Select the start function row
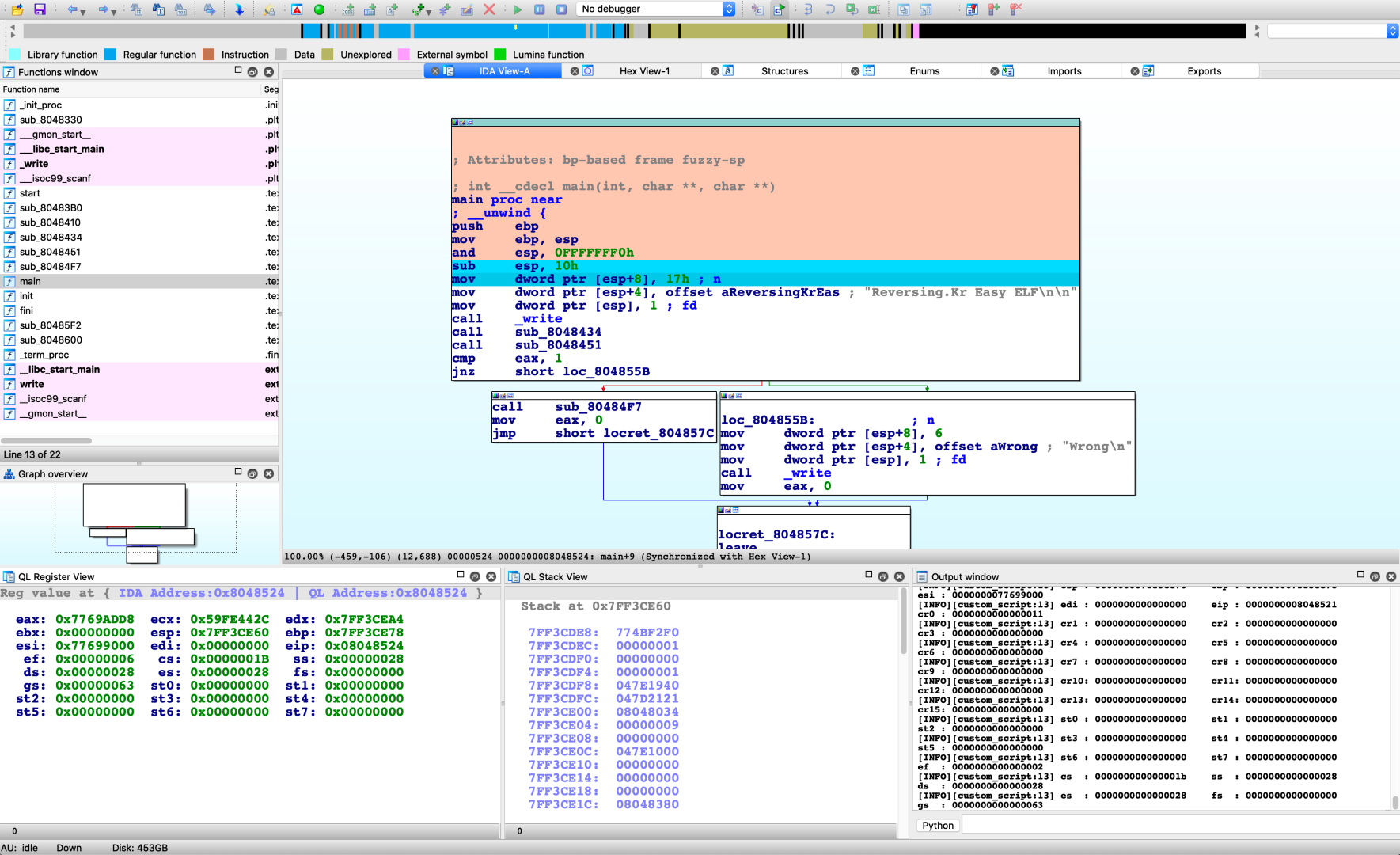The height and width of the screenshot is (855, 1400). (139, 193)
